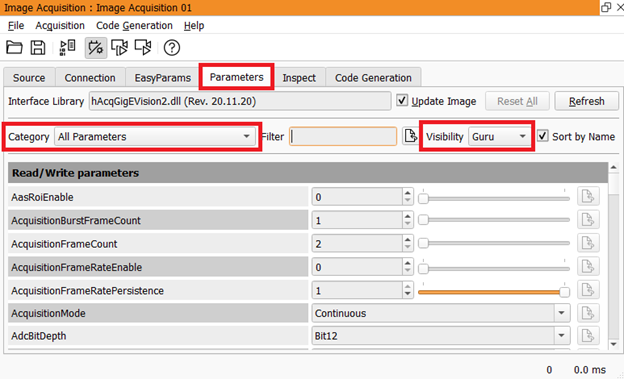Click the AcquisitionFrameCount value field

(357, 244)
